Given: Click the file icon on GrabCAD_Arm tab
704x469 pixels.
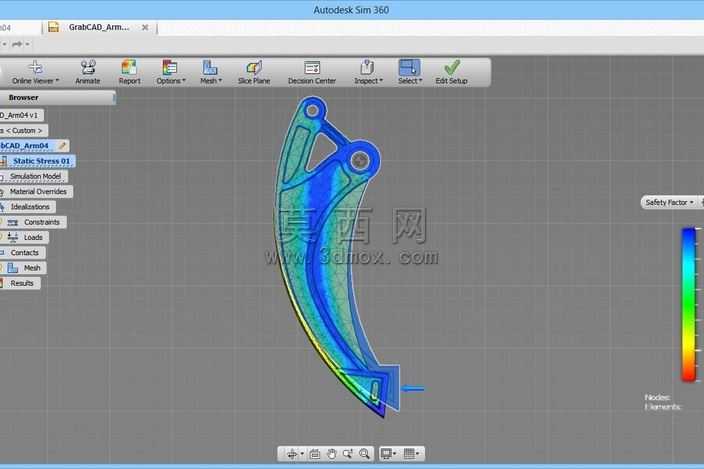Looking at the screenshot, I should [54, 27].
